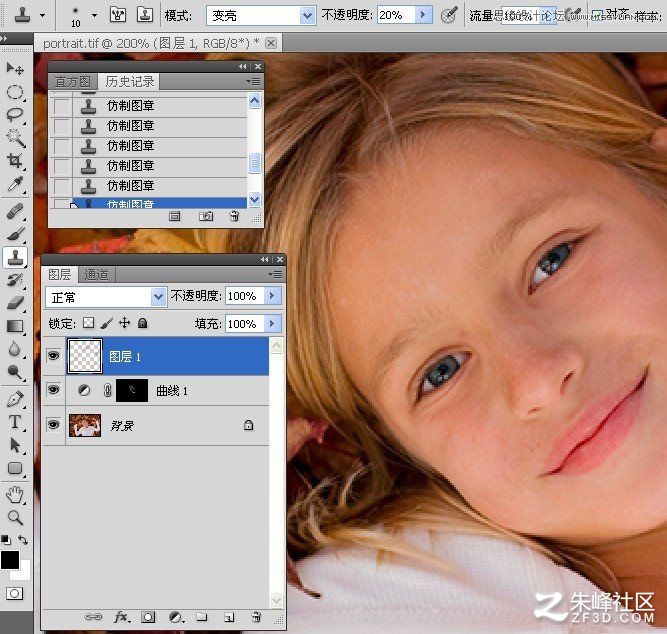The width and height of the screenshot is (667, 634).
Task: Create new fill or adjustment layer
Action: point(176,617)
